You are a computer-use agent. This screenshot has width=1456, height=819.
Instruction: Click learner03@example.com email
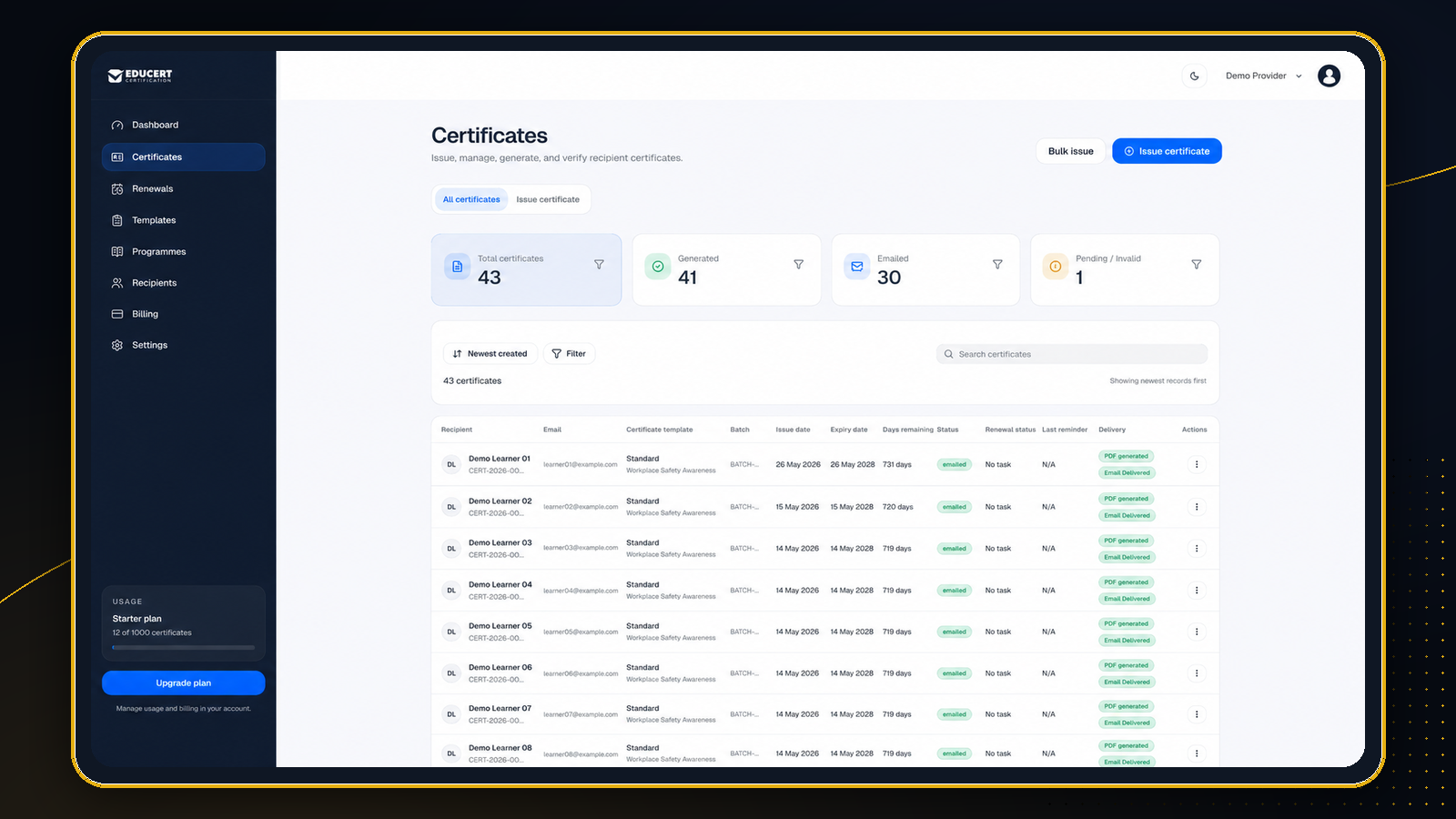(x=581, y=548)
